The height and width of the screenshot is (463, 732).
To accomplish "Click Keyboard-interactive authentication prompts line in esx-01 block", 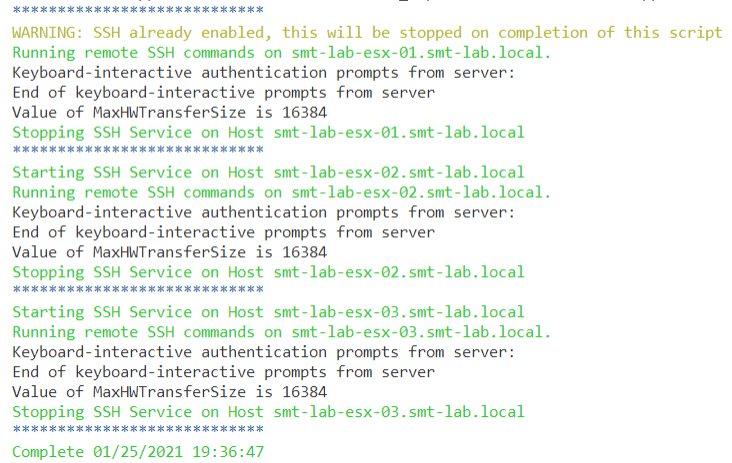I will [x=263, y=72].
